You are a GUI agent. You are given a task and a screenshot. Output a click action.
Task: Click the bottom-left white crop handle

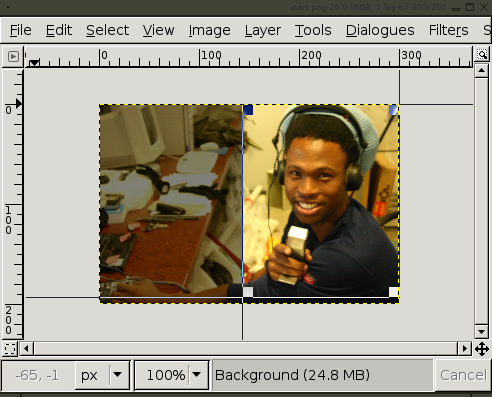coord(248,292)
